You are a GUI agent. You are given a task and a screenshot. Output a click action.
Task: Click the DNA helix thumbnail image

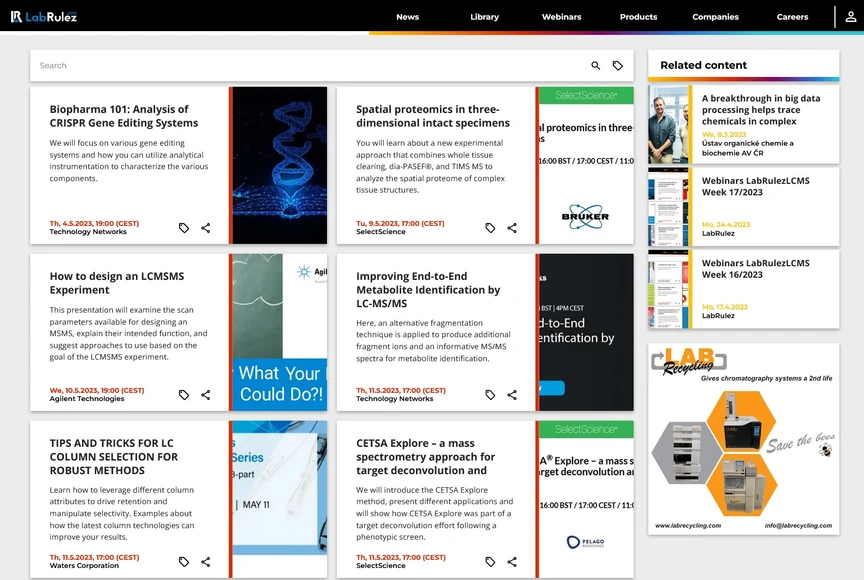point(280,165)
